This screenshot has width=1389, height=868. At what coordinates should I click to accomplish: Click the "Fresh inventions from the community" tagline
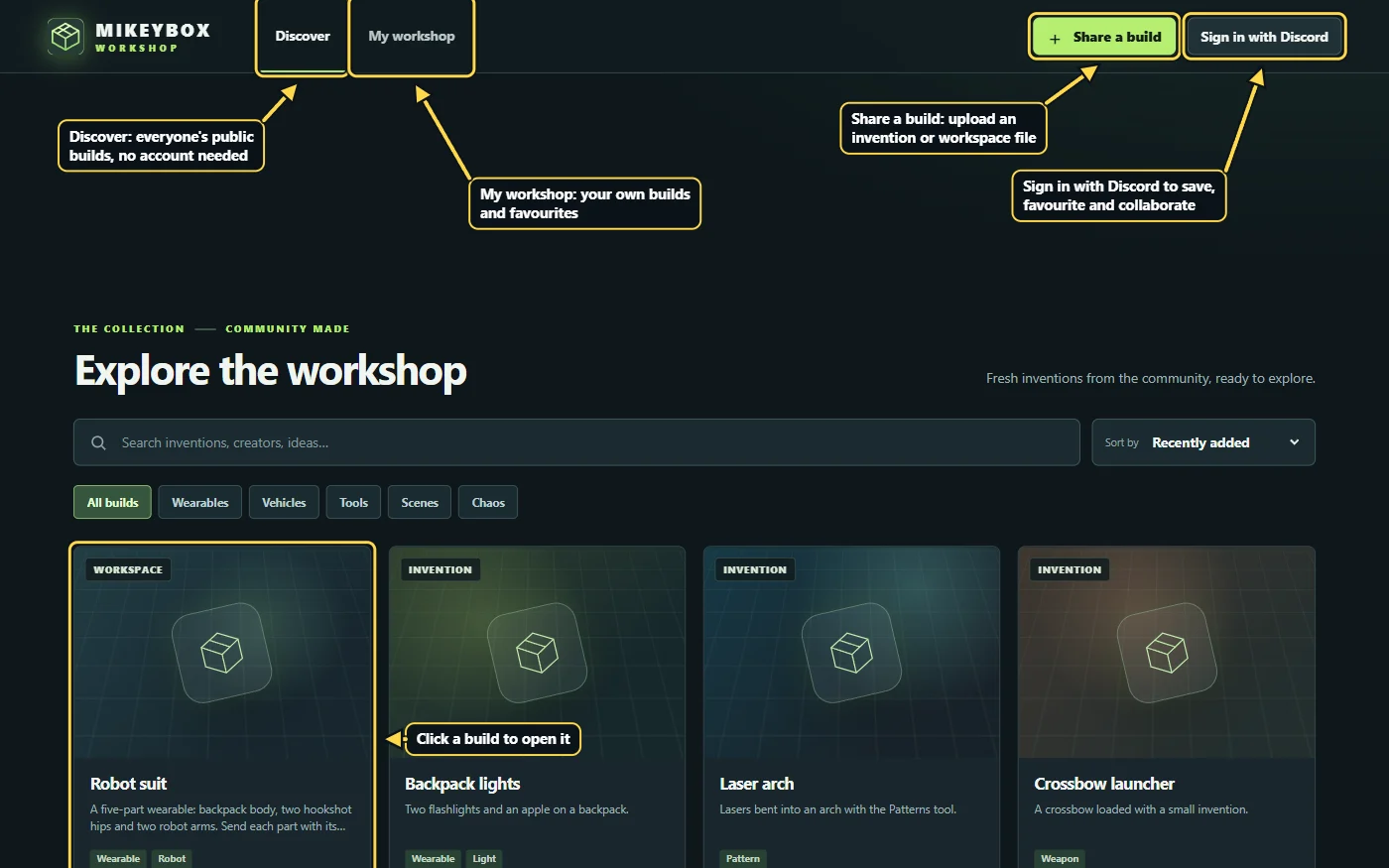click(x=1151, y=378)
